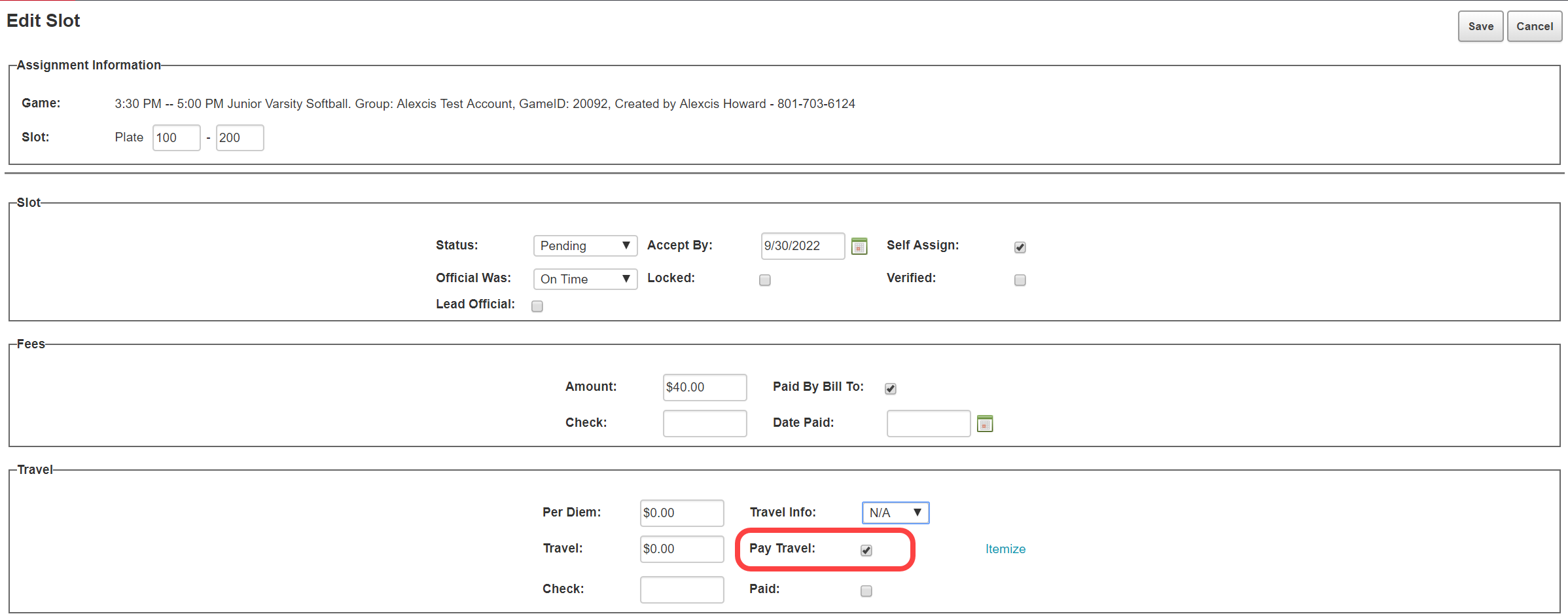Viewport: 1568px width, 616px height.
Task: Click the Save button
Action: point(1480,26)
